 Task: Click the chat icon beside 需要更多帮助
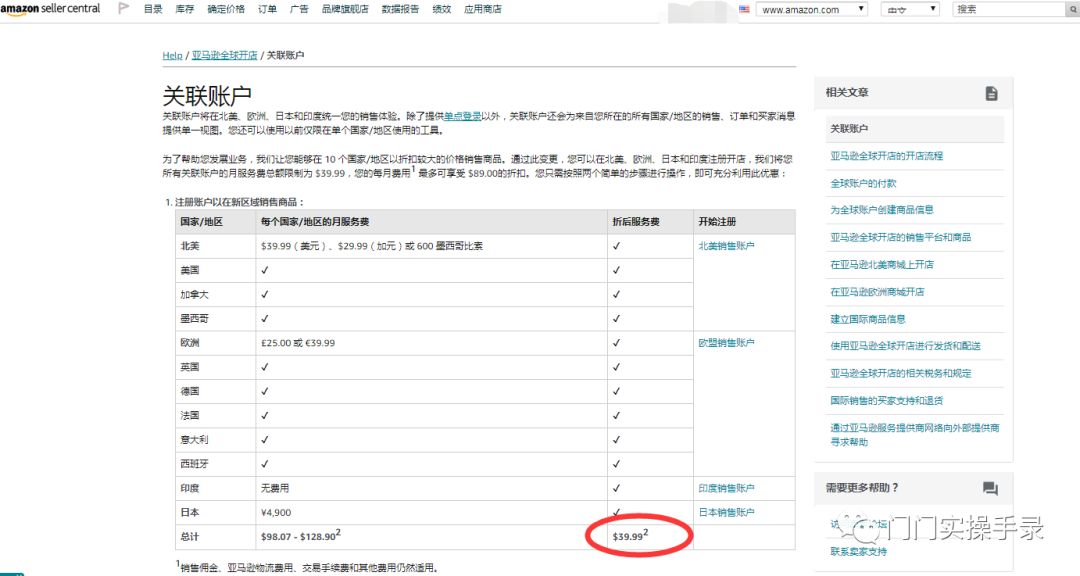pyautogui.click(x=990, y=488)
